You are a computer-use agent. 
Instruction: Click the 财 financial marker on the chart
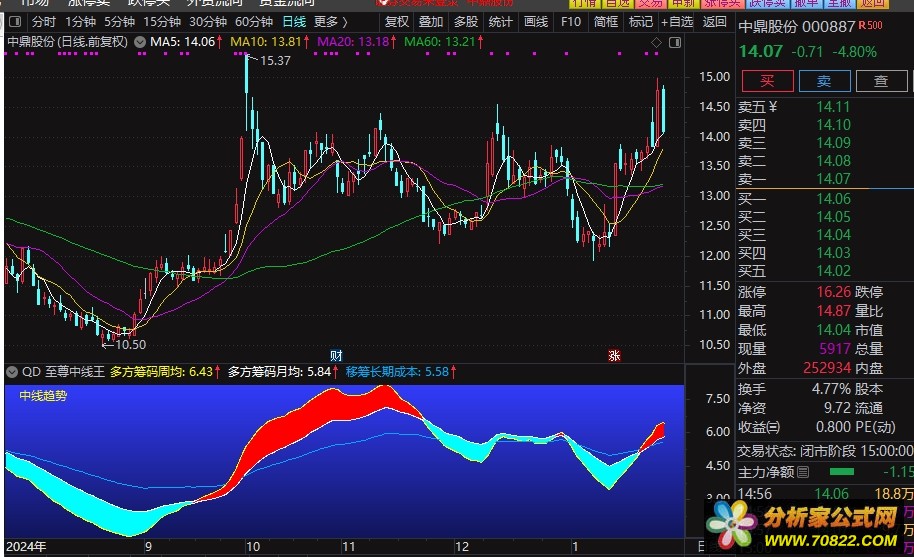coord(336,355)
